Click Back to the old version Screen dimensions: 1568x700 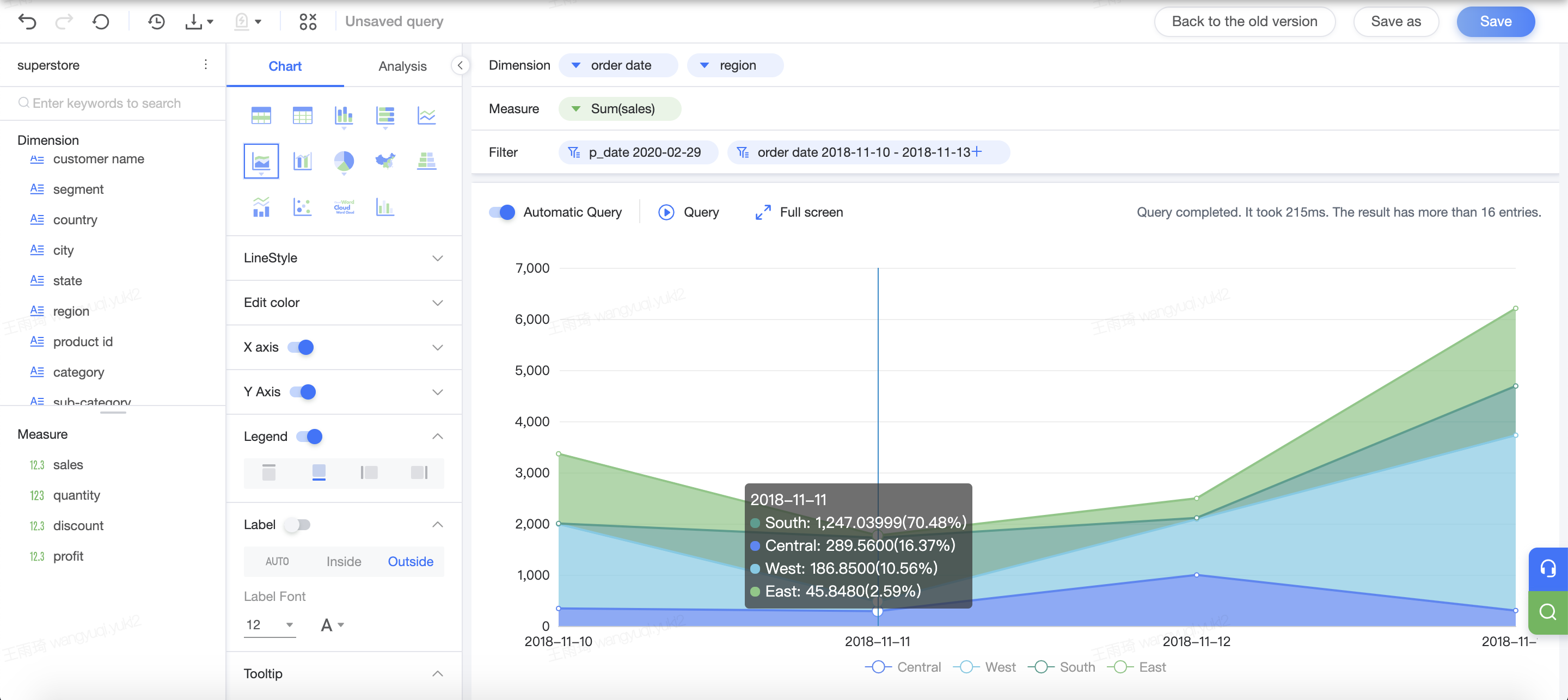[1244, 22]
